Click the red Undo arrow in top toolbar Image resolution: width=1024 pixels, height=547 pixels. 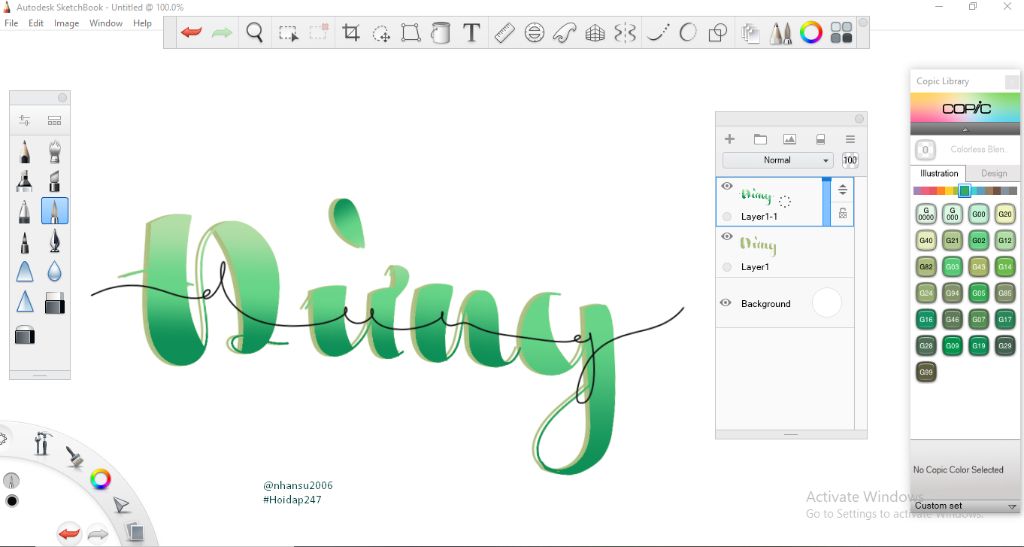click(x=191, y=32)
